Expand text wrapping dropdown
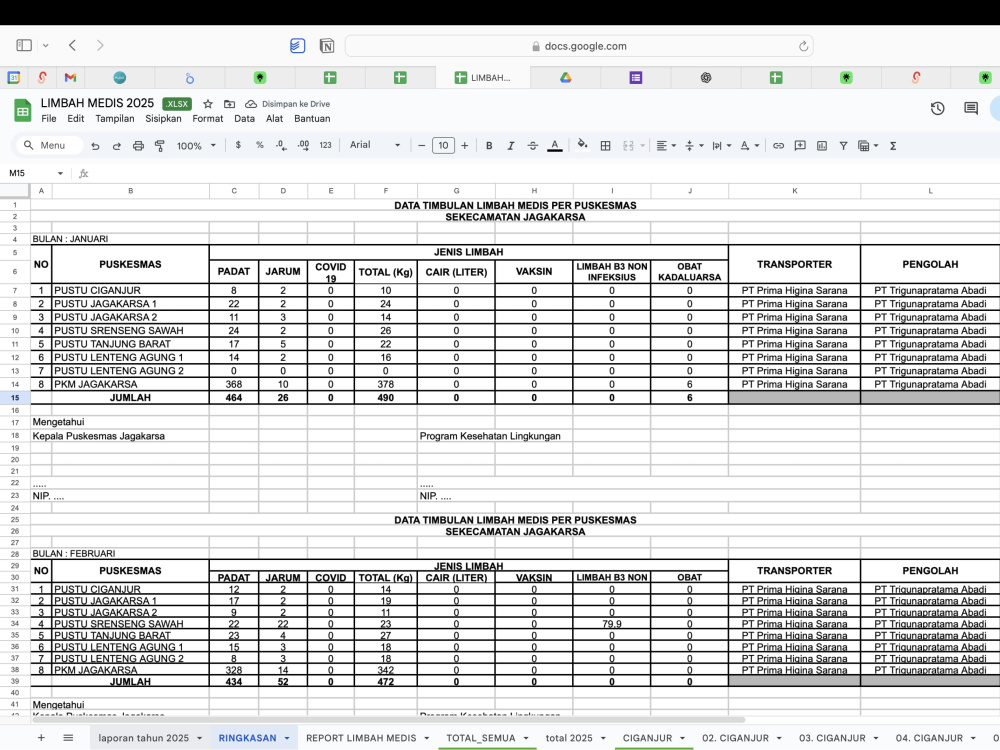The height and width of the screenshot is (750, 1000). [728, 146]
